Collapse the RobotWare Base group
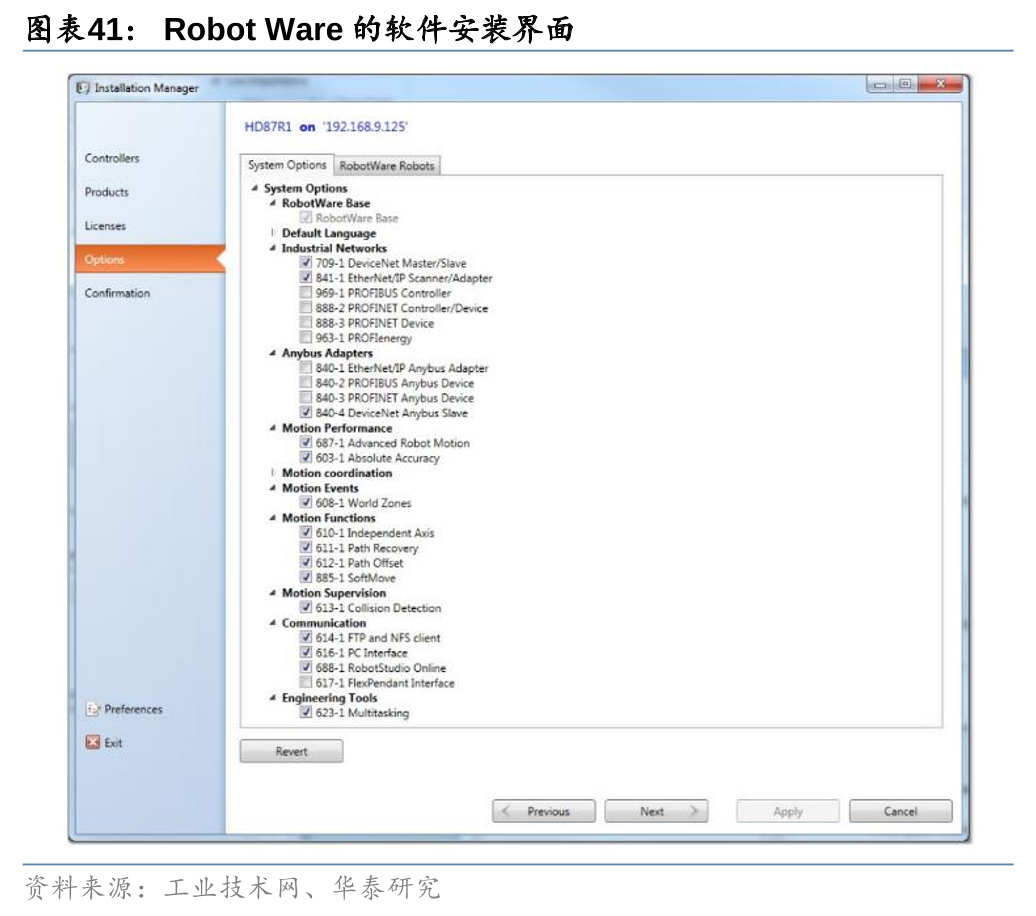1036x916 pixels. (272, 204)
